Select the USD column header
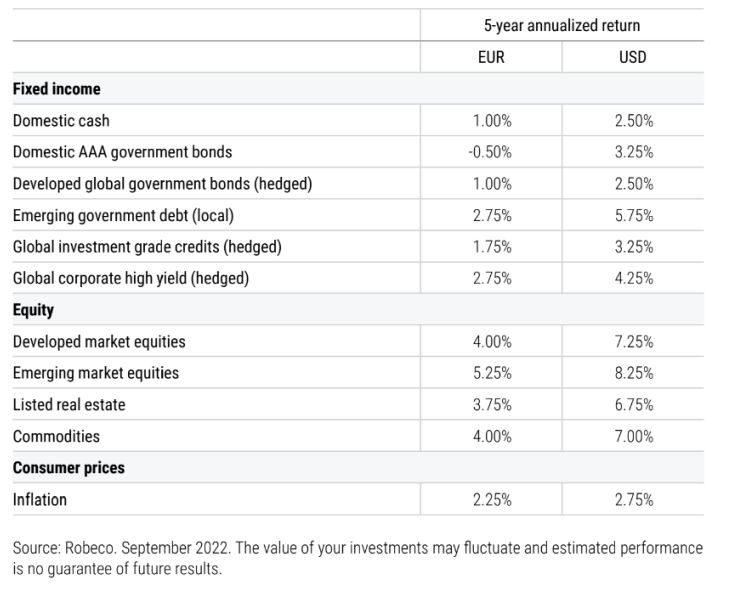 tap(633, 57)
